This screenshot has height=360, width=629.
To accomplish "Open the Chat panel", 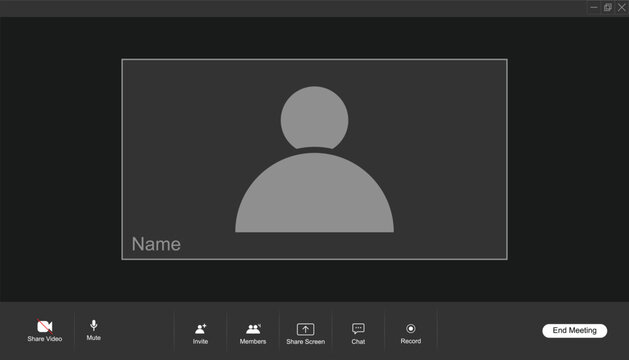I will coord(358,334).
